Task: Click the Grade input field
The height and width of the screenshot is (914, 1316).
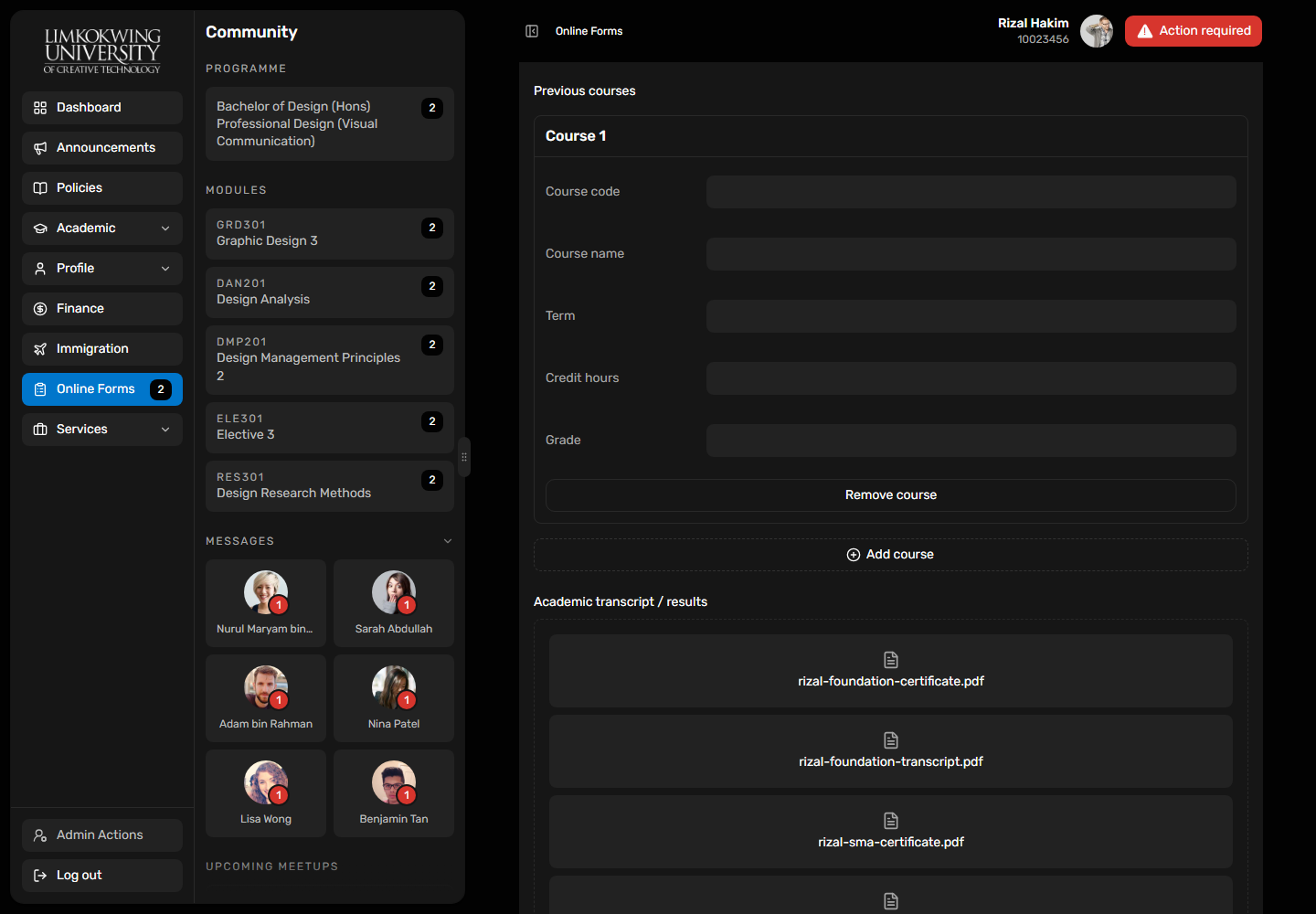Action: (971, 441)
